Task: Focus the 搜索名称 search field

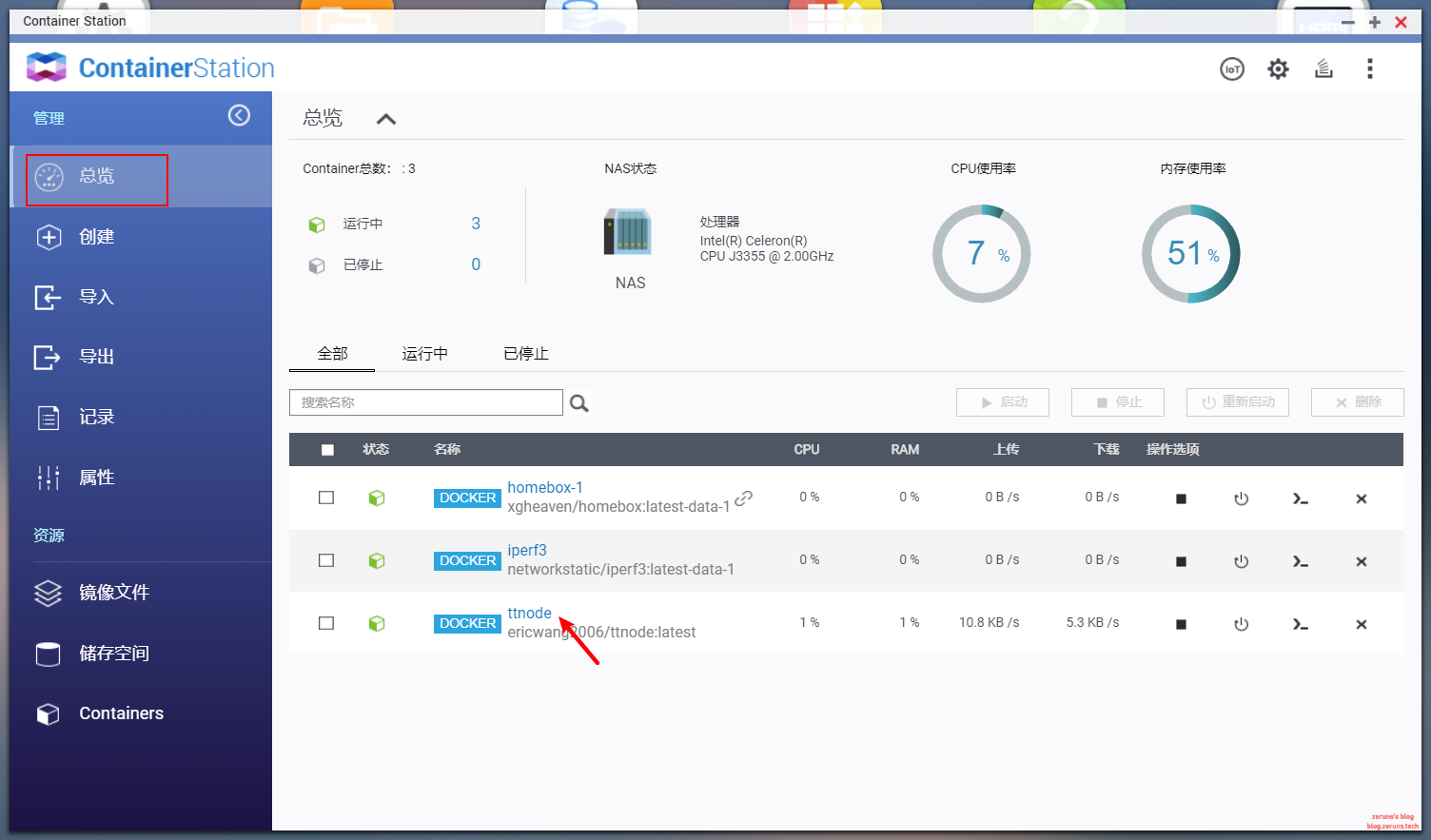Action: click(x=426, y=402)
